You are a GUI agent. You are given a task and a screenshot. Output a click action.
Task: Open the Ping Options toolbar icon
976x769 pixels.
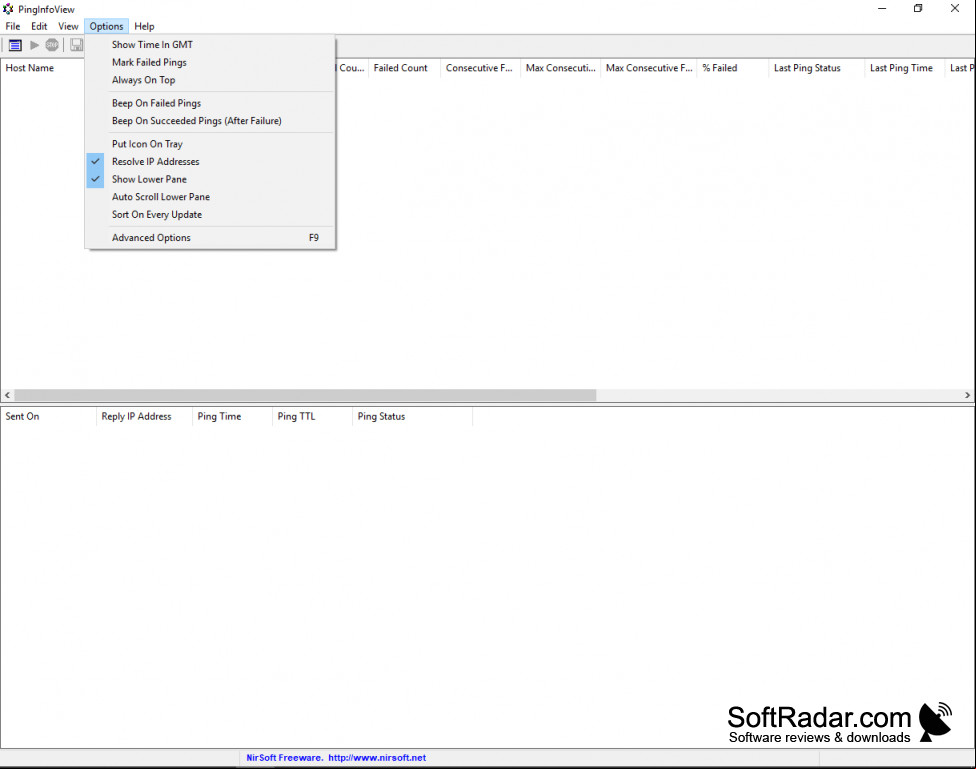[15, 45]
